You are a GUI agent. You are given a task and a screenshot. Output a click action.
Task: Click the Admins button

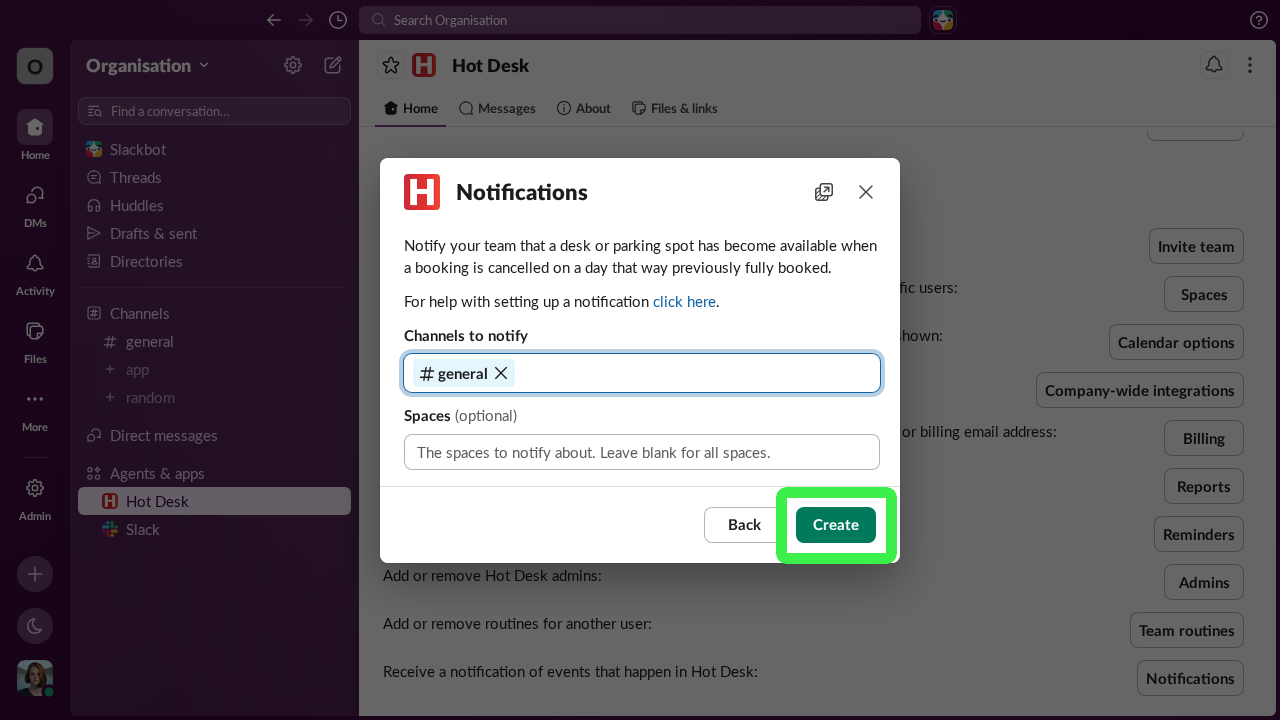[1204, 582]
